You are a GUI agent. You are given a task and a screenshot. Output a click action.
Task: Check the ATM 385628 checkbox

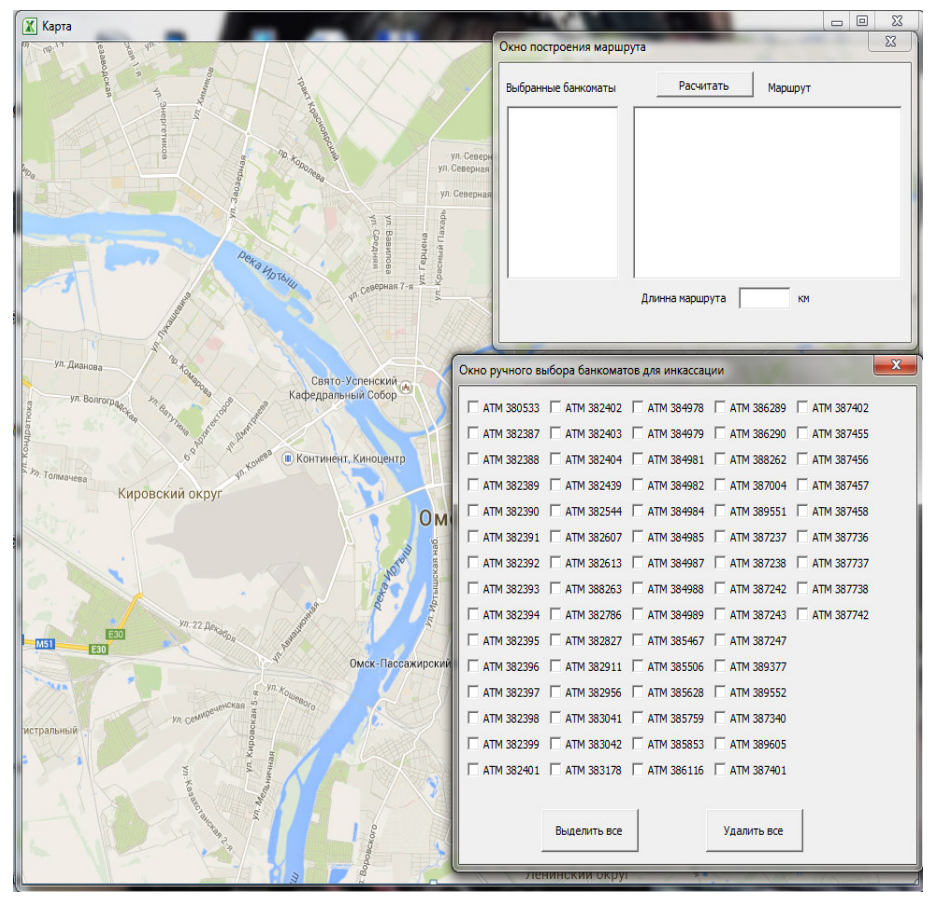tap(638, 692)
